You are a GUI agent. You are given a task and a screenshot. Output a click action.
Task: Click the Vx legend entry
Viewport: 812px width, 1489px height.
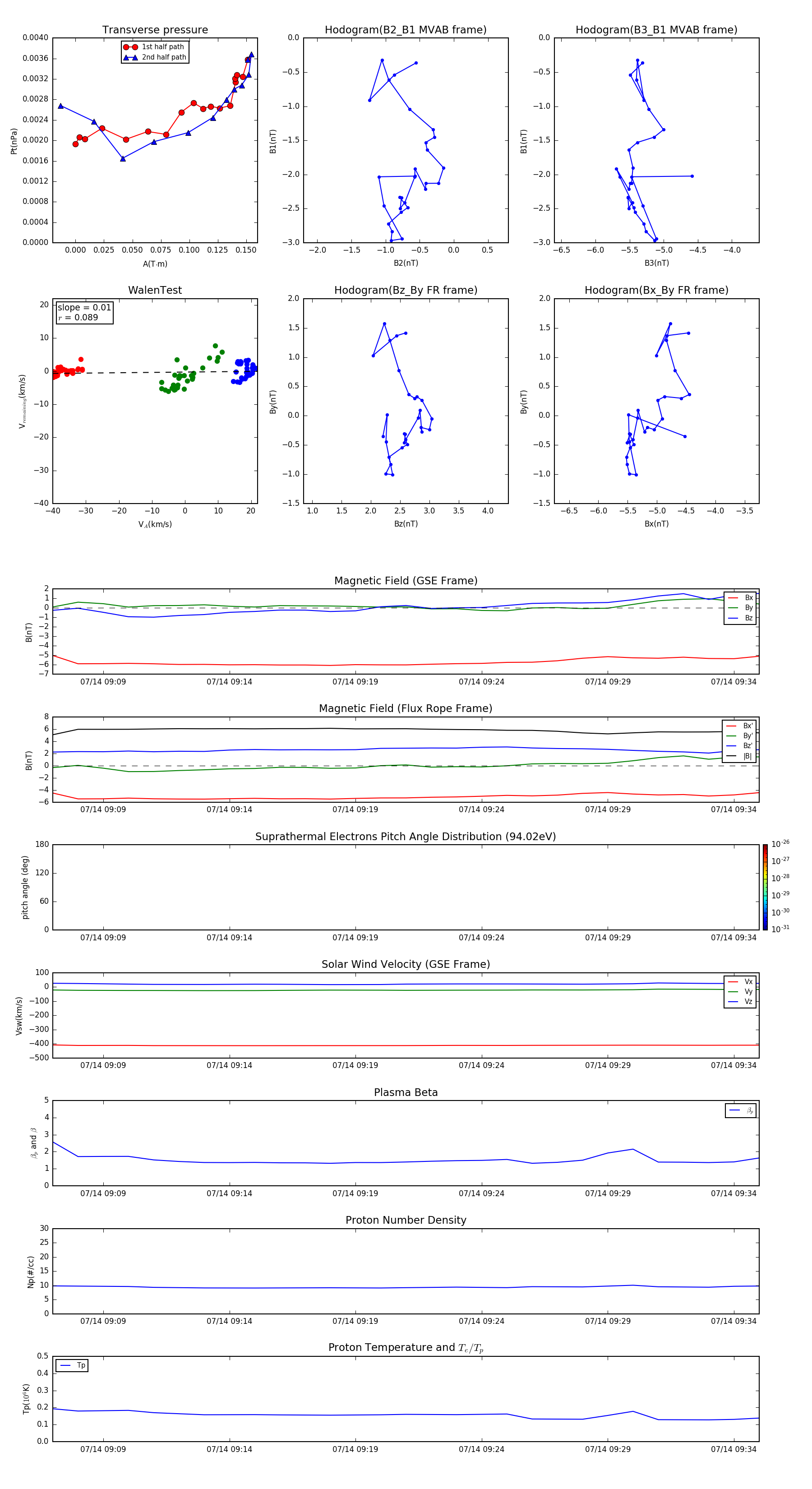tap(740, 981)
